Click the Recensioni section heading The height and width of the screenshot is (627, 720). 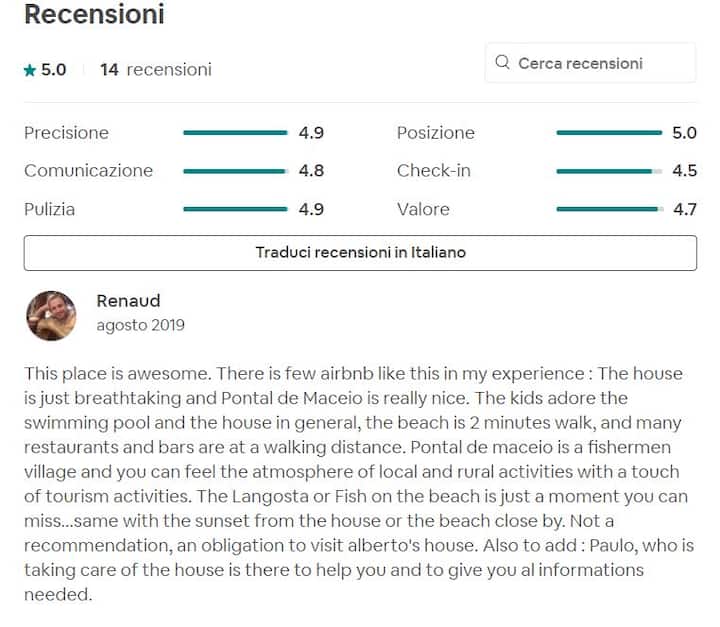point(94,15)
